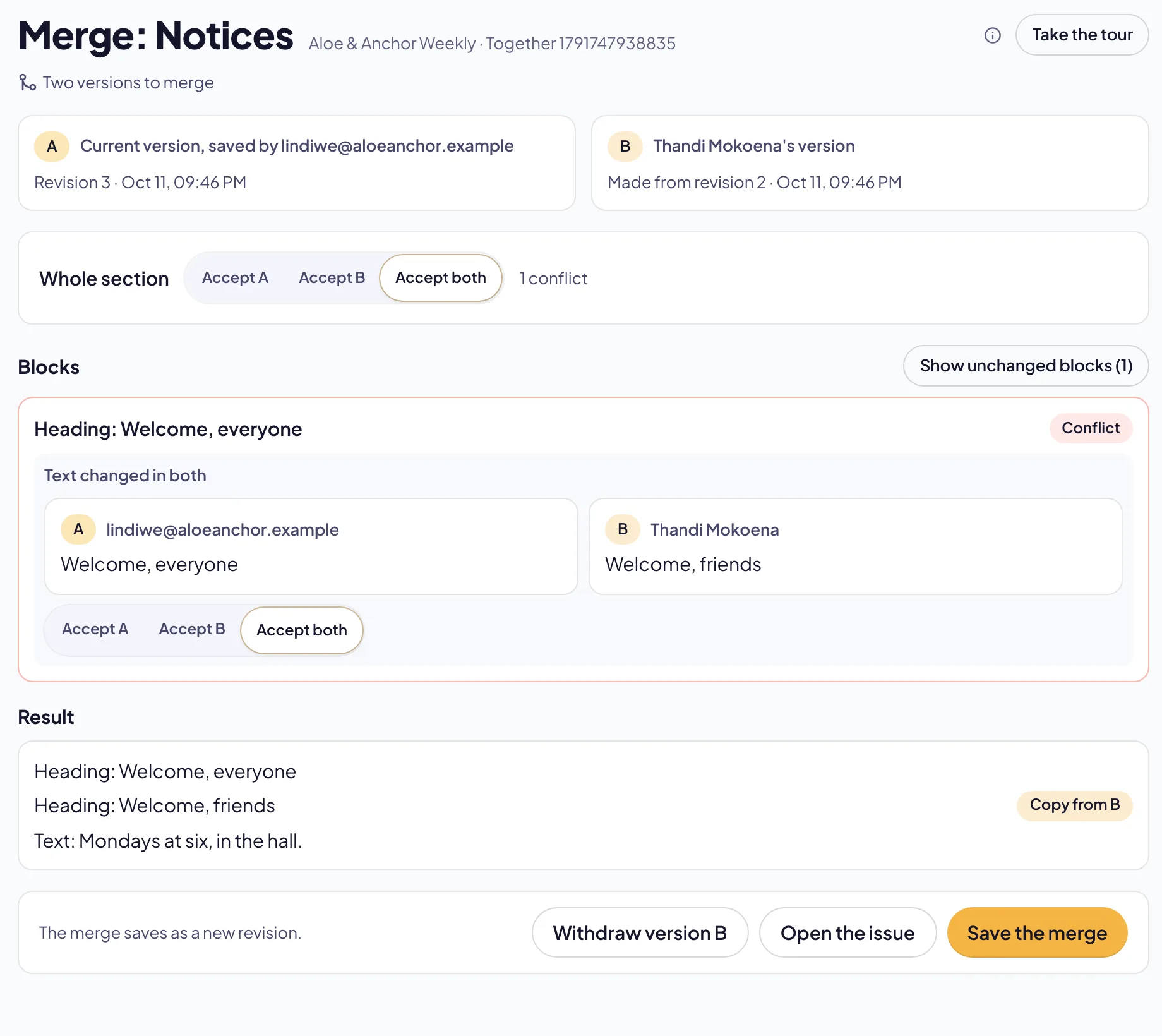Viewport: 1162px width, 1036px height.
Task: Click the '1 conflict' label
Action: coord(553,279)
